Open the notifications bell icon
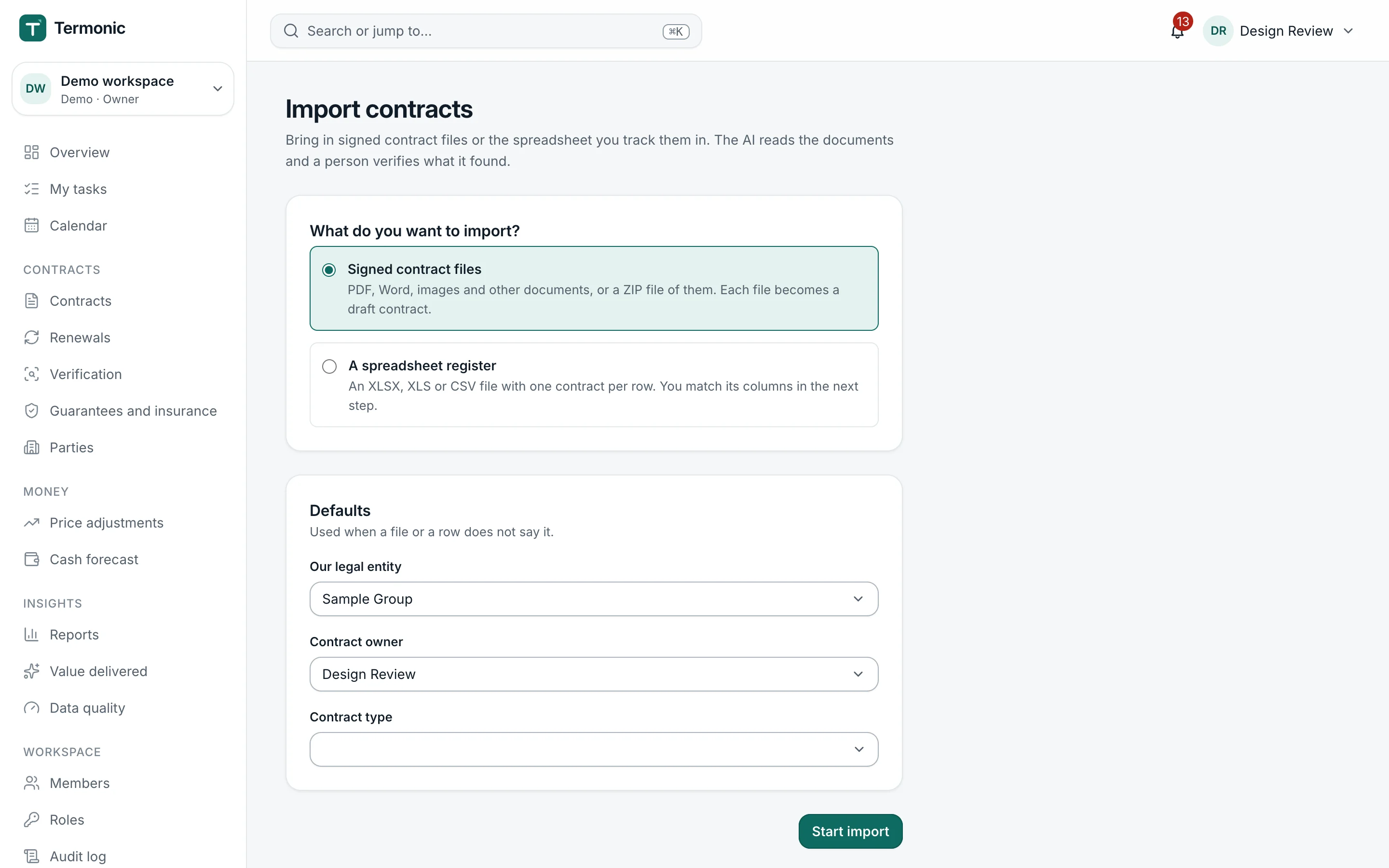The image size is (1389, 868). 1177,31
